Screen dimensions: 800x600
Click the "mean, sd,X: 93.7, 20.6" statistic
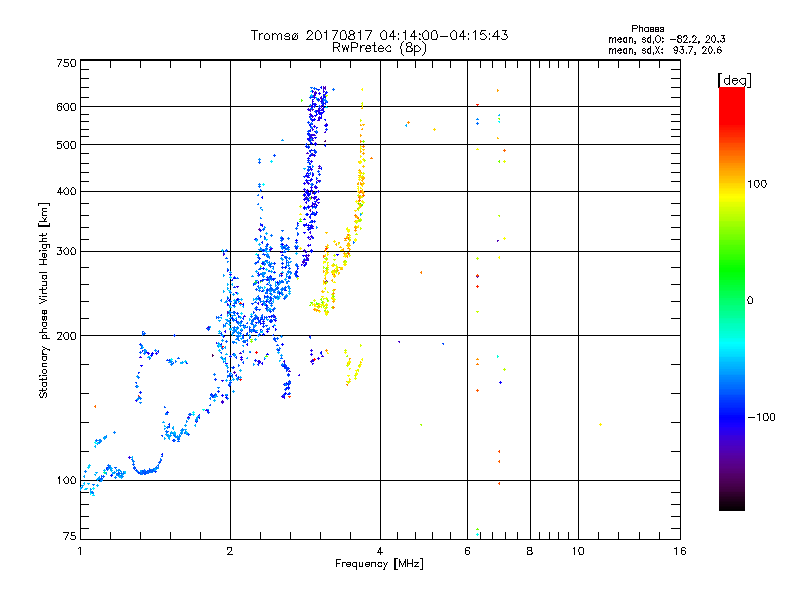[x=665, y=50]
